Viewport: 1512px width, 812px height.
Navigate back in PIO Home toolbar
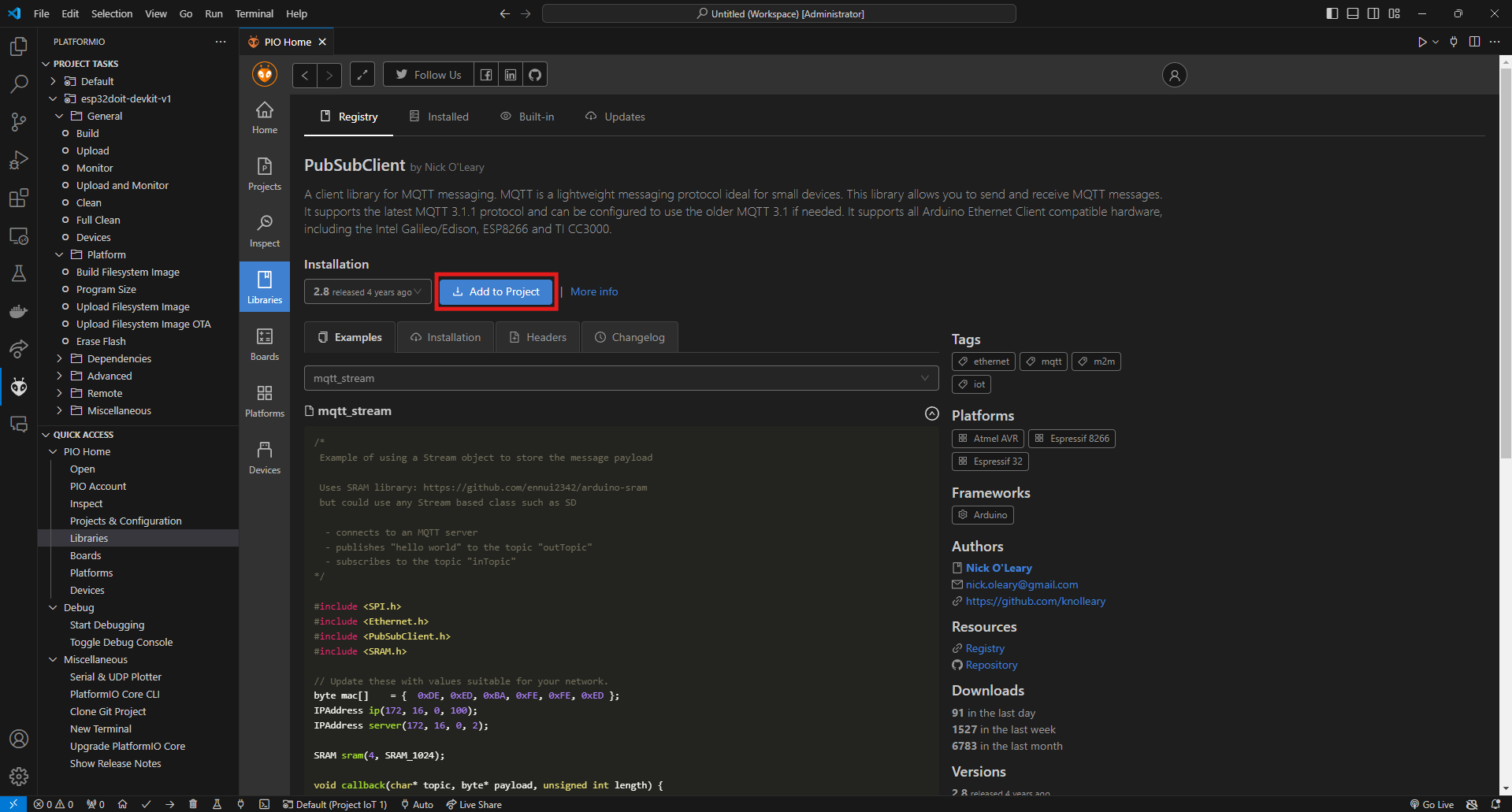click(305, 75)
